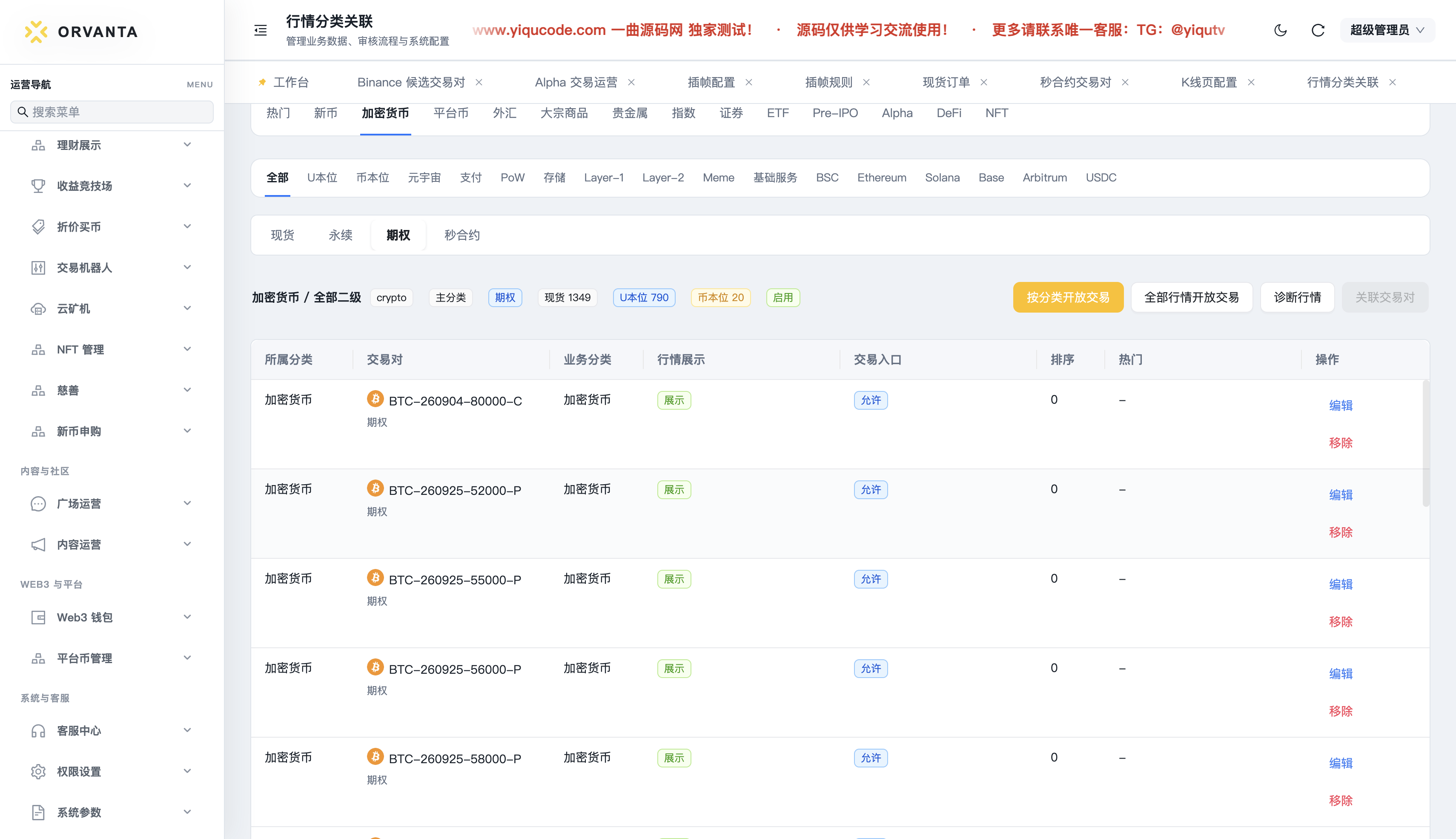The image size is (1456, 839).
Task: Click 移除 for BTC-260925-58000-P
Action: (x=1340, y=800)
